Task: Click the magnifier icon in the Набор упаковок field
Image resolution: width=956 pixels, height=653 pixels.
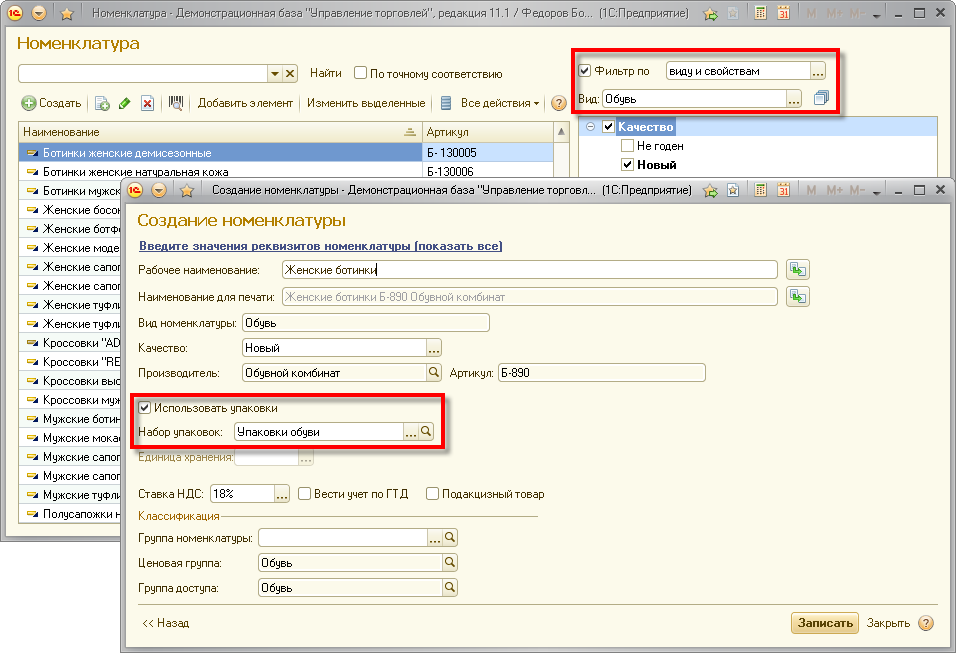Action: click(426, 432)
